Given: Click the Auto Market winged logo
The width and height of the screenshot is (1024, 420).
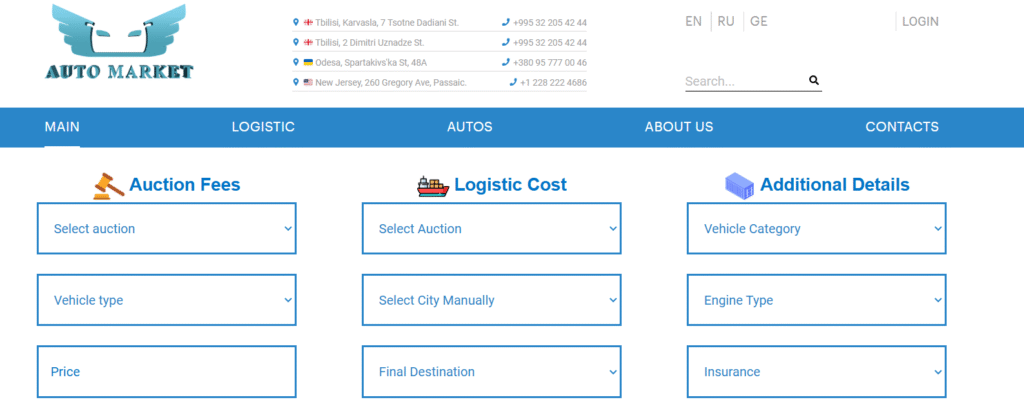Looking at the screenshot, I should pos(119,43).
